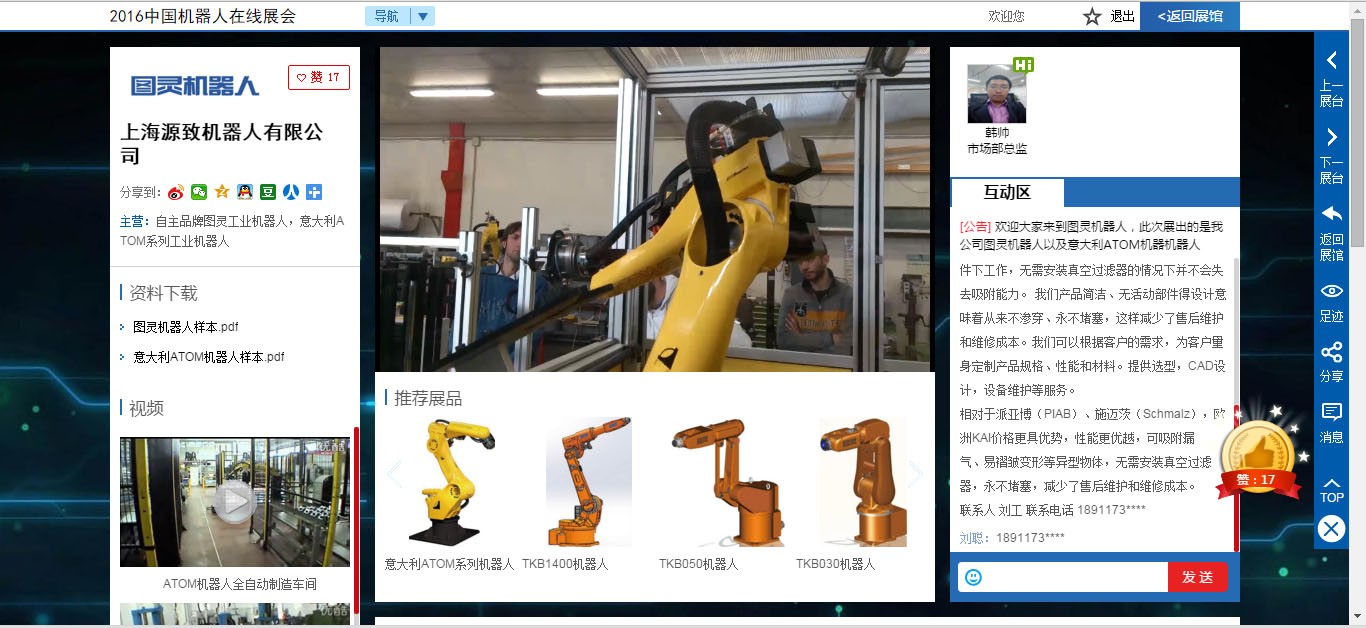Like the booth with 赞 17 button
The width and height of the screenshot is (1366, 628).
click(319, 77)
